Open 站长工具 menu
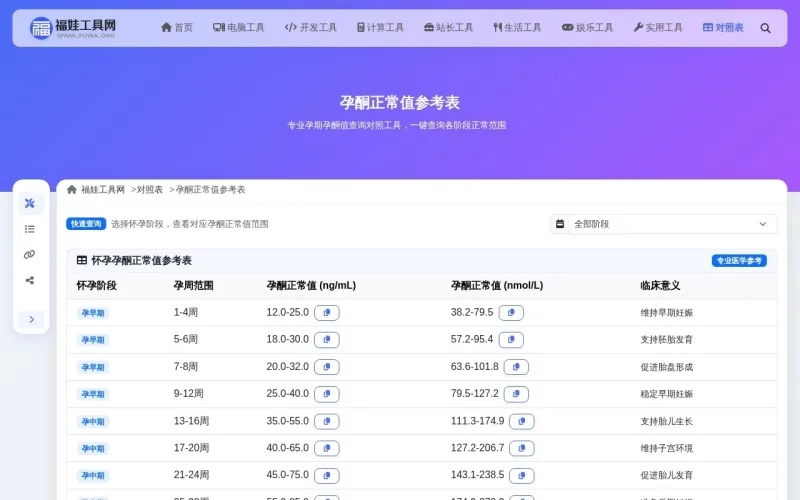 point(448,28)
